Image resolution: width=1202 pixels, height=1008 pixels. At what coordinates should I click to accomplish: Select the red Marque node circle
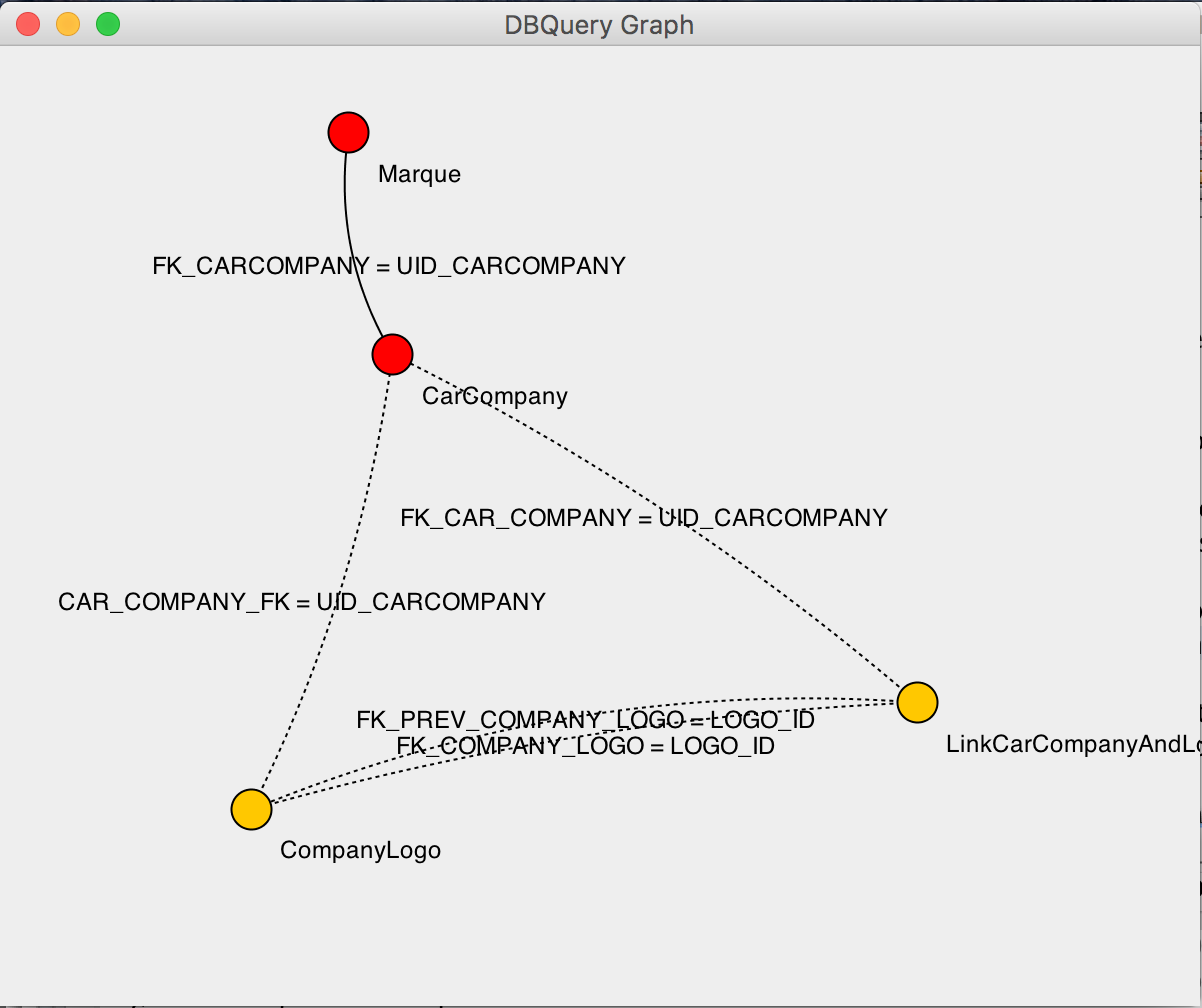tap(348, 132)
